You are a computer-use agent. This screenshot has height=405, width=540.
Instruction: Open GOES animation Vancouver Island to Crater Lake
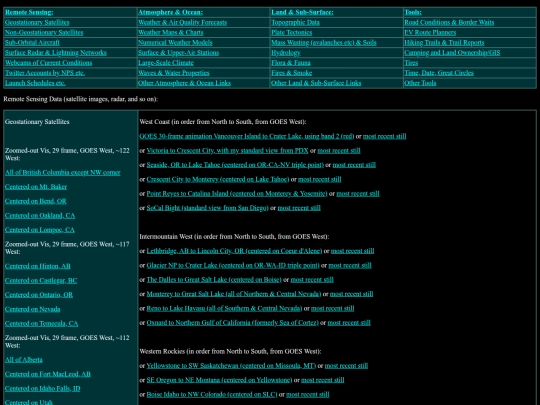coord(247,136)
